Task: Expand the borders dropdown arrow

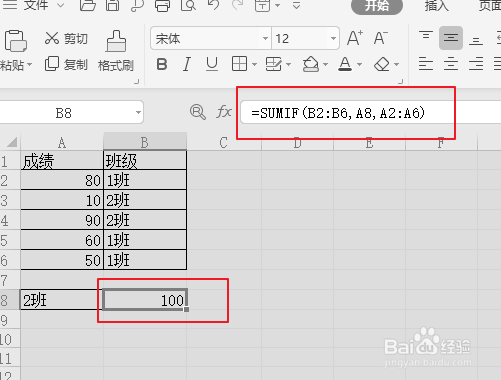Action: click(x=254, y=64)
